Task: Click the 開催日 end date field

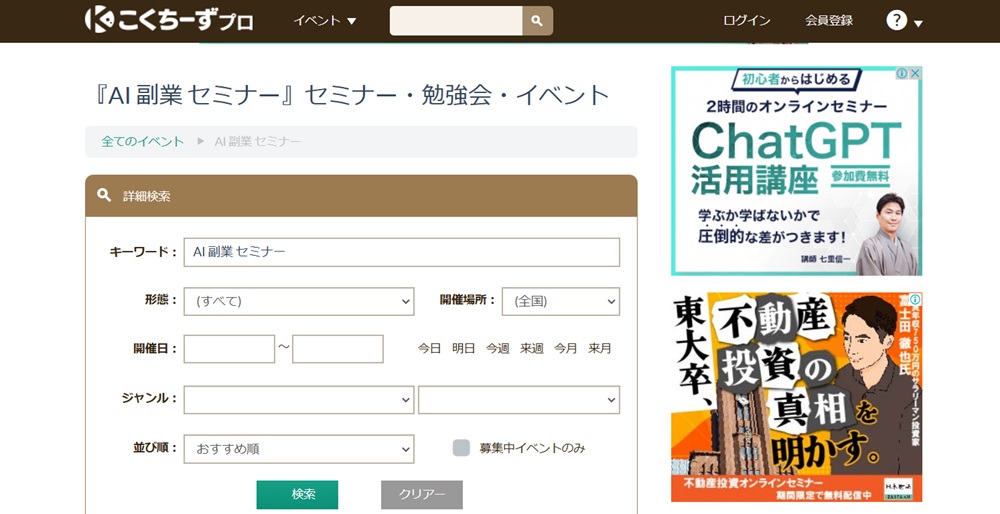Action: click(338, 349)
